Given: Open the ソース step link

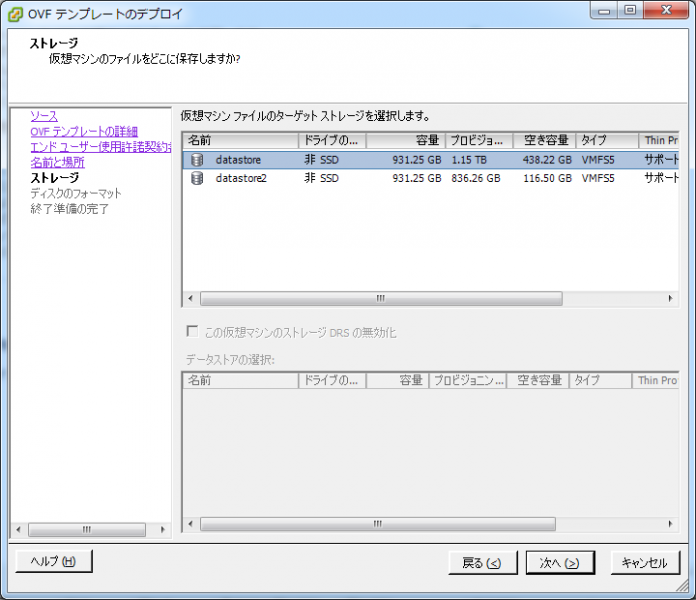Looking at the screenshot, I should [44, 116].
